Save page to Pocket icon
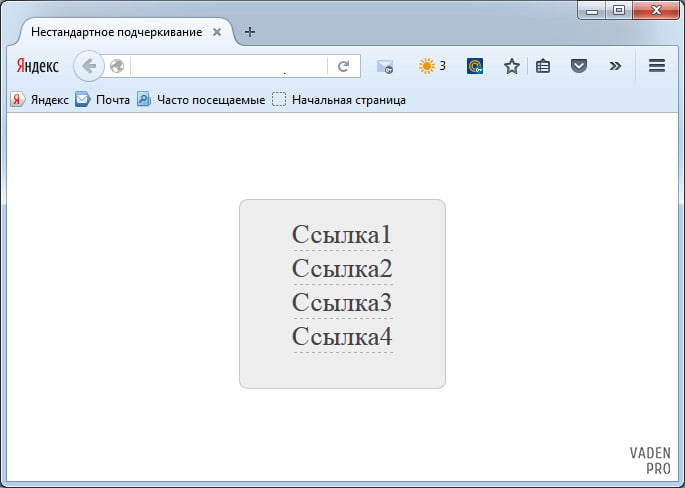Image resolution: width=685 pixels, height=488 pixels. coord(579,66)
